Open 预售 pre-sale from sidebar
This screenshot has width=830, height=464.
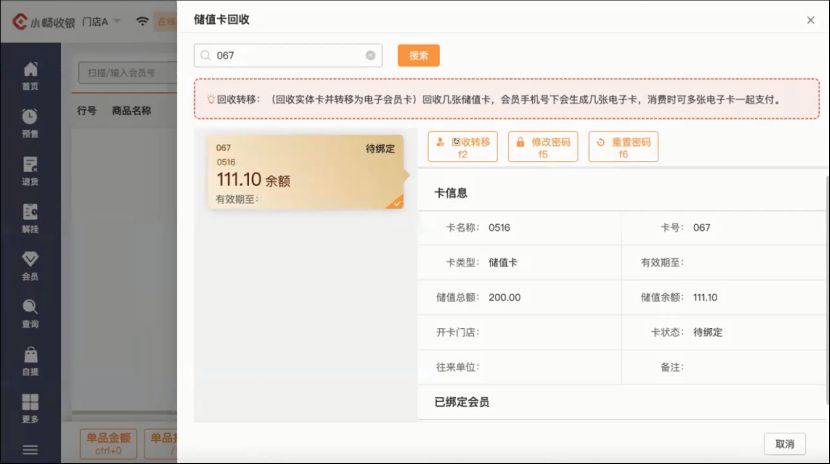(30, 123)
